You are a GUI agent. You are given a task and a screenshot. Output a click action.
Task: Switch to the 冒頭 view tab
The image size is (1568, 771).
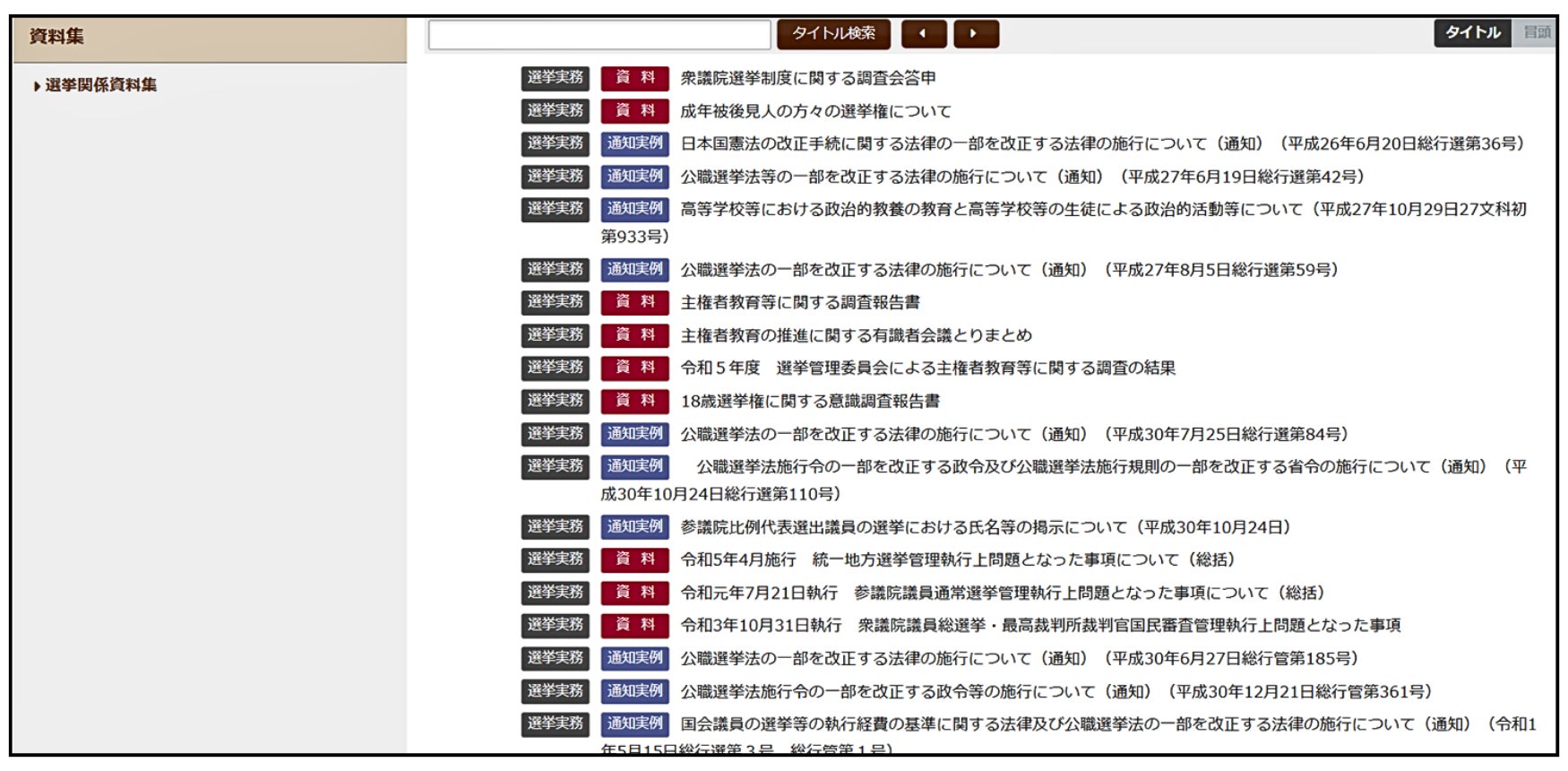[1536, 33]
